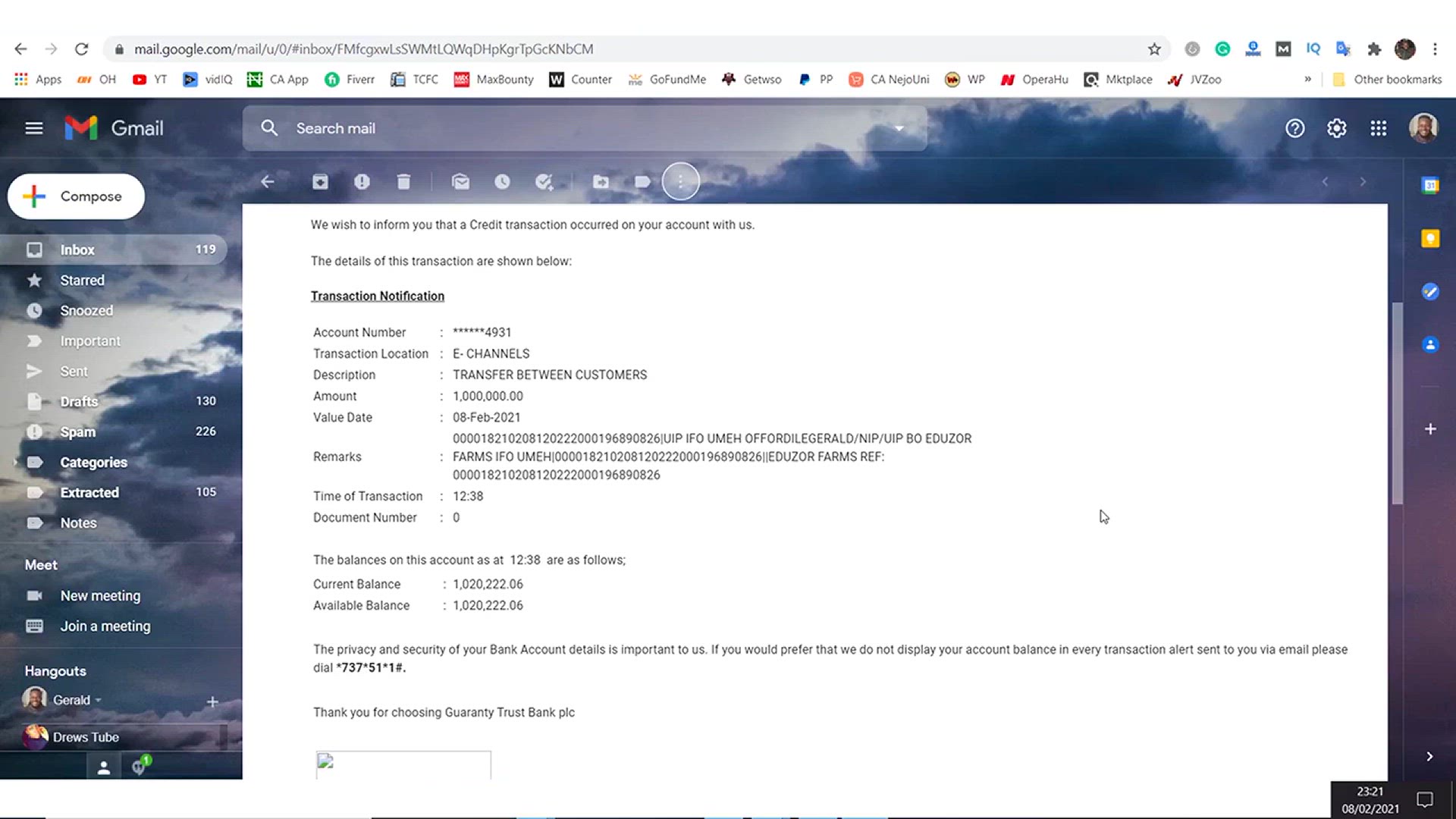Open Gmail support help icon
This screenshot has width=1456, height=819.
pyautogui.click(x=1294, y=128)
